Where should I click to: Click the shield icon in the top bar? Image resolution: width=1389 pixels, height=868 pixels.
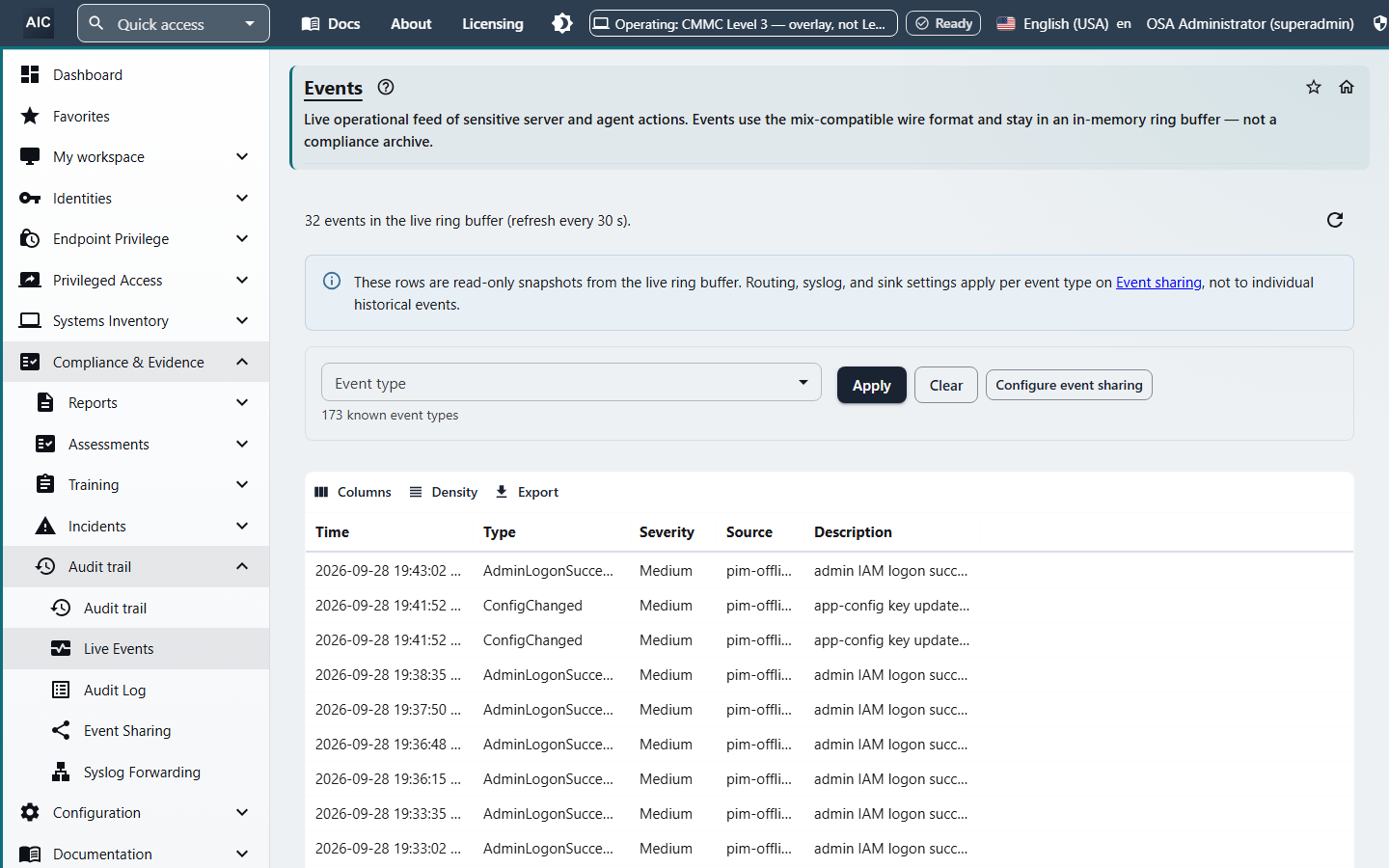point(1379,23)
